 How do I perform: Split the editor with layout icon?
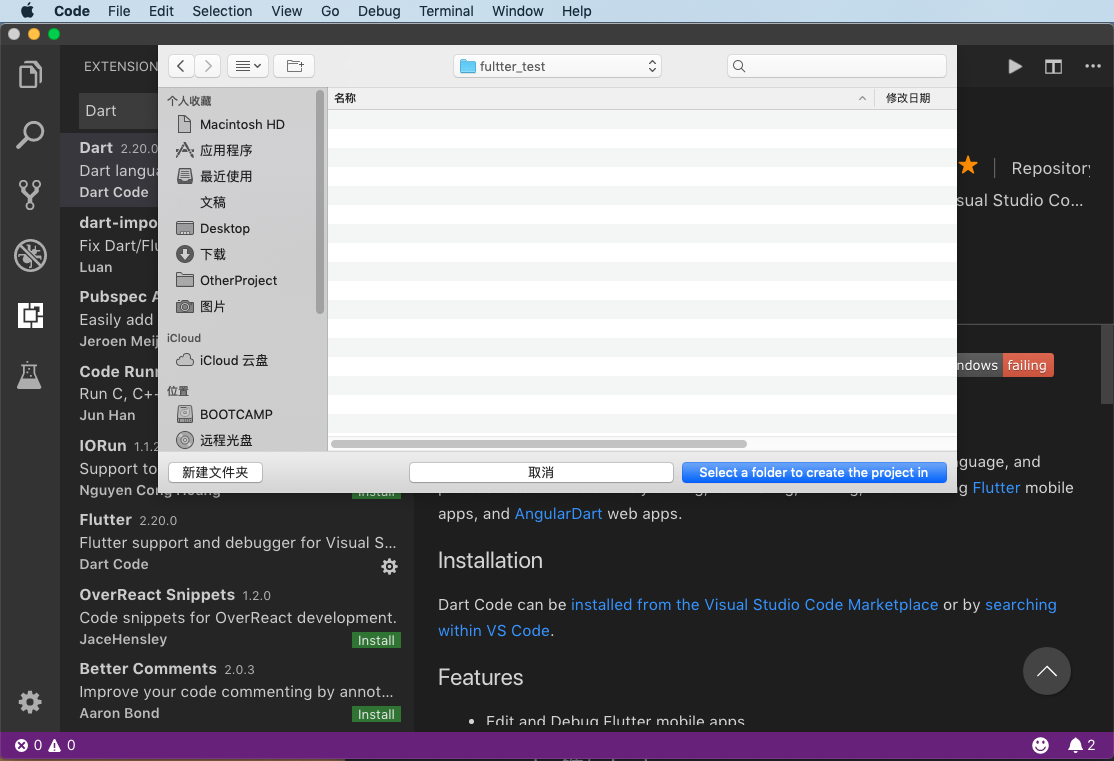(x=1053, y=66)
